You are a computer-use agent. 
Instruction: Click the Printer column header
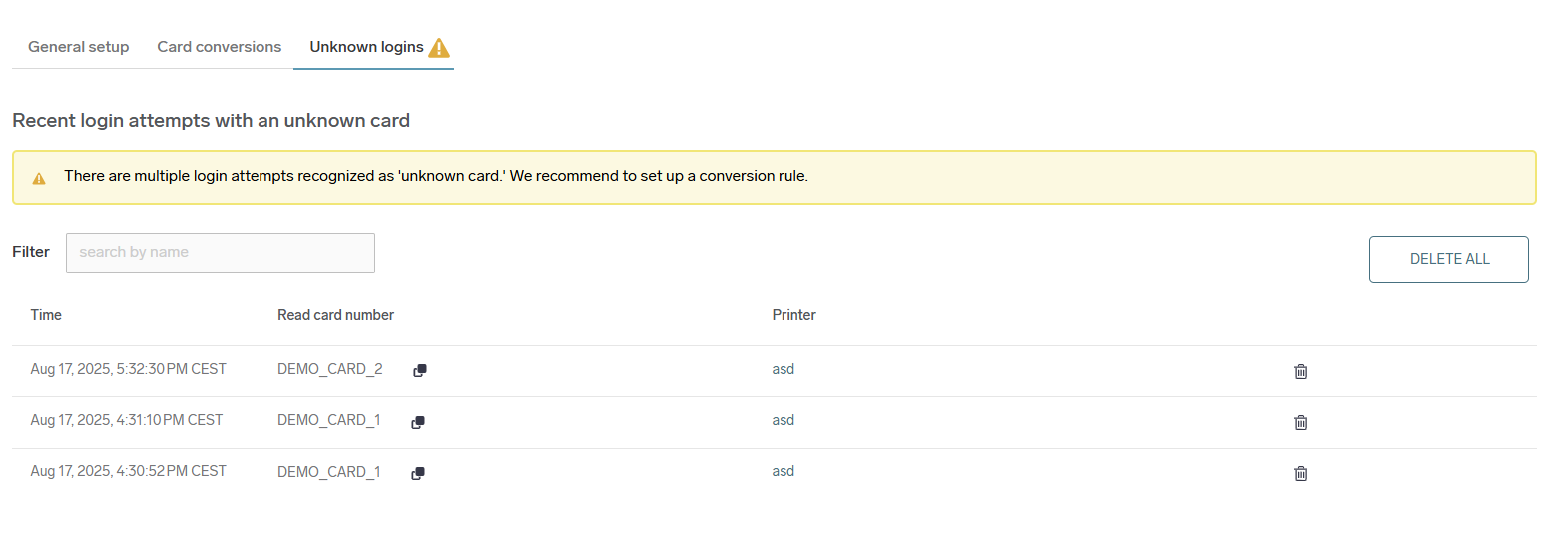click(x=793, y=315)
